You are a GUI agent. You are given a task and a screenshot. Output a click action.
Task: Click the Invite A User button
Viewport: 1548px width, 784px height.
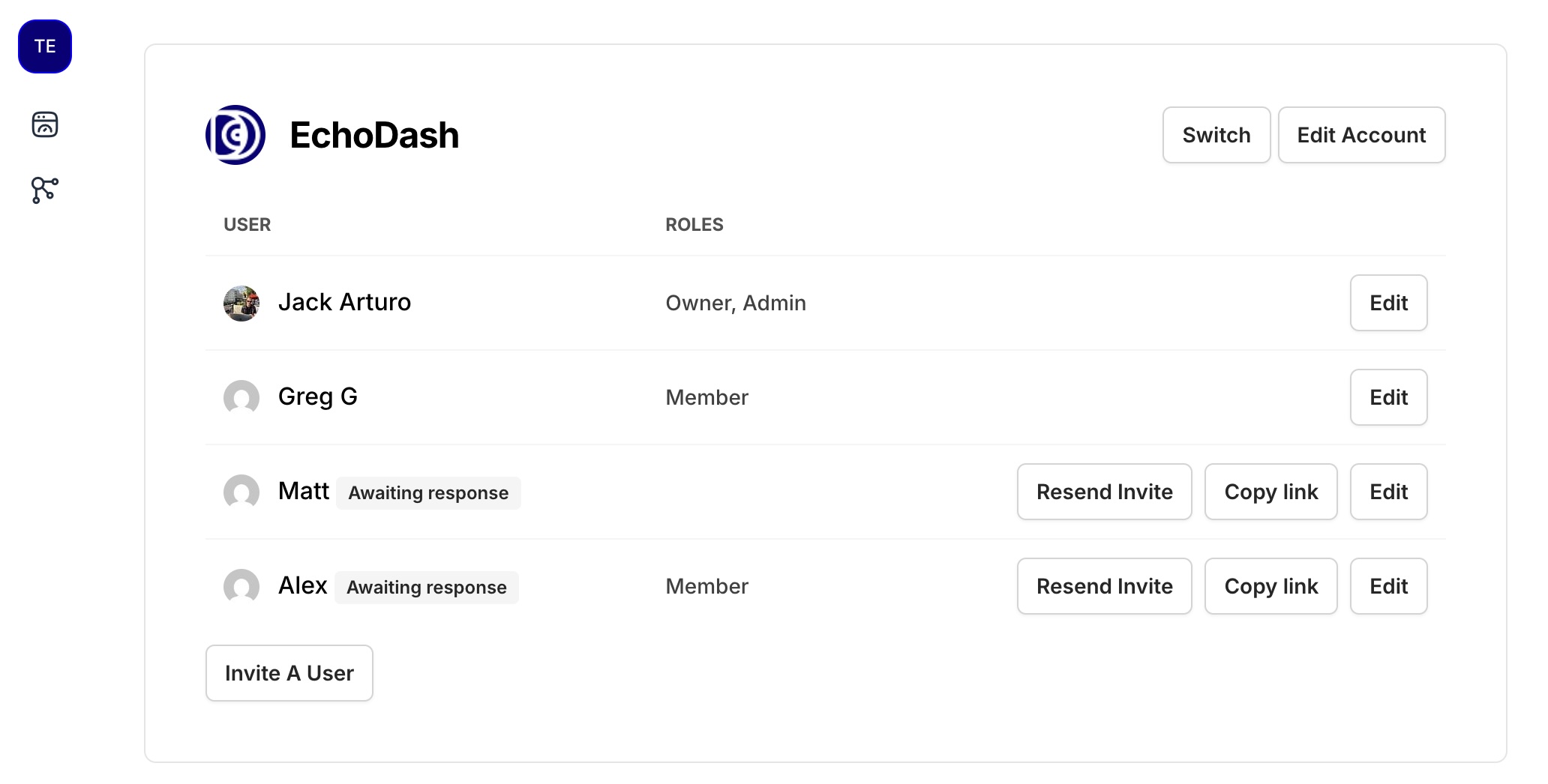pos(289,673)
